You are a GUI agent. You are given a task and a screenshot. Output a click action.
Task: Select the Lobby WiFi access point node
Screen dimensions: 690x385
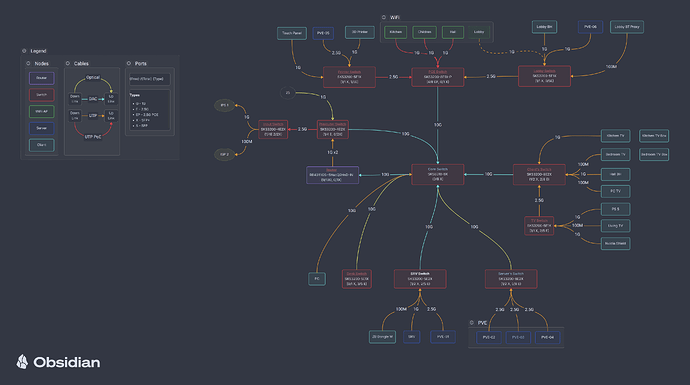coord(479,32)
